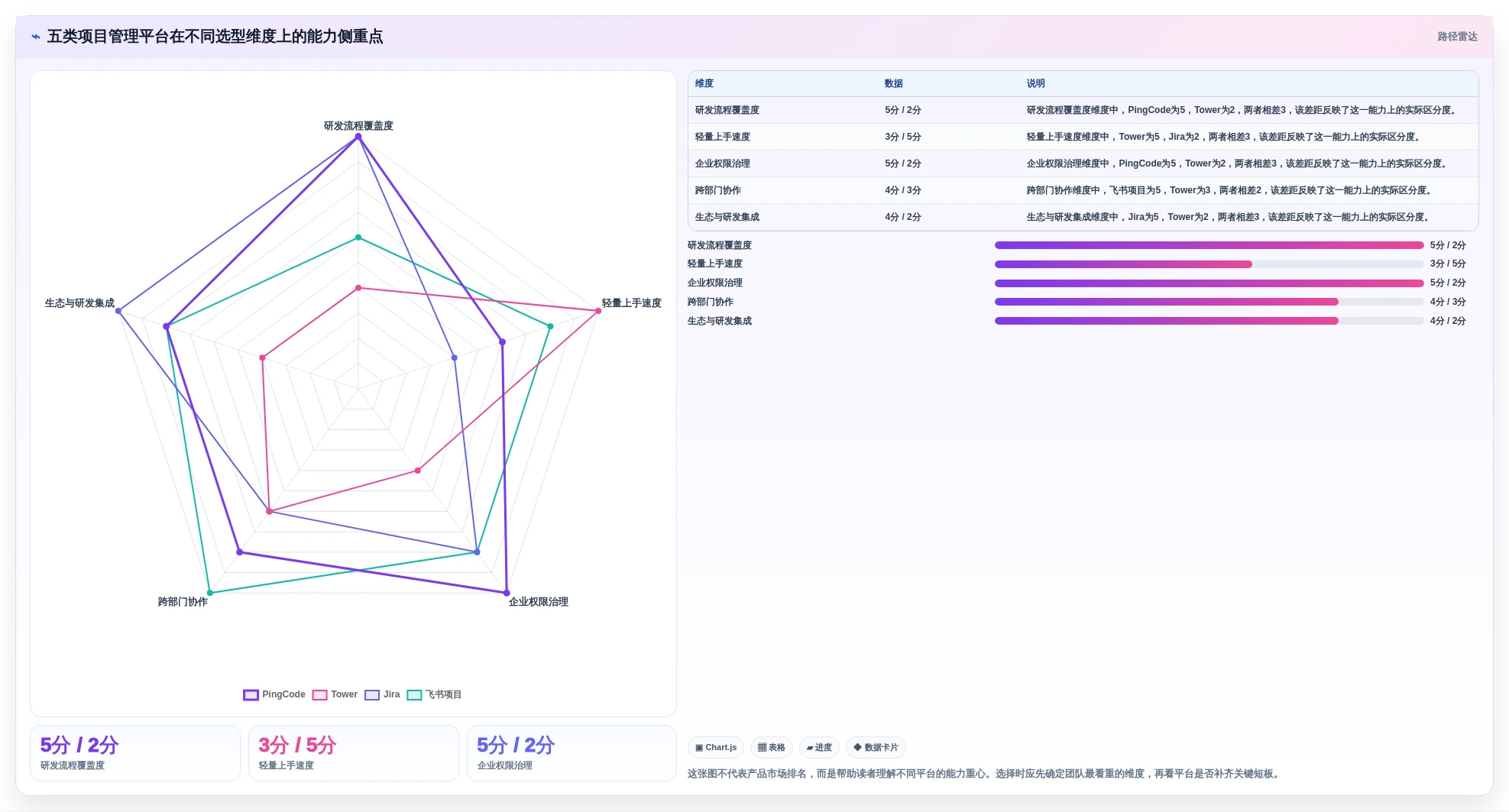
Task: Click the page title 五类项目管理平台
Action: 215,37
